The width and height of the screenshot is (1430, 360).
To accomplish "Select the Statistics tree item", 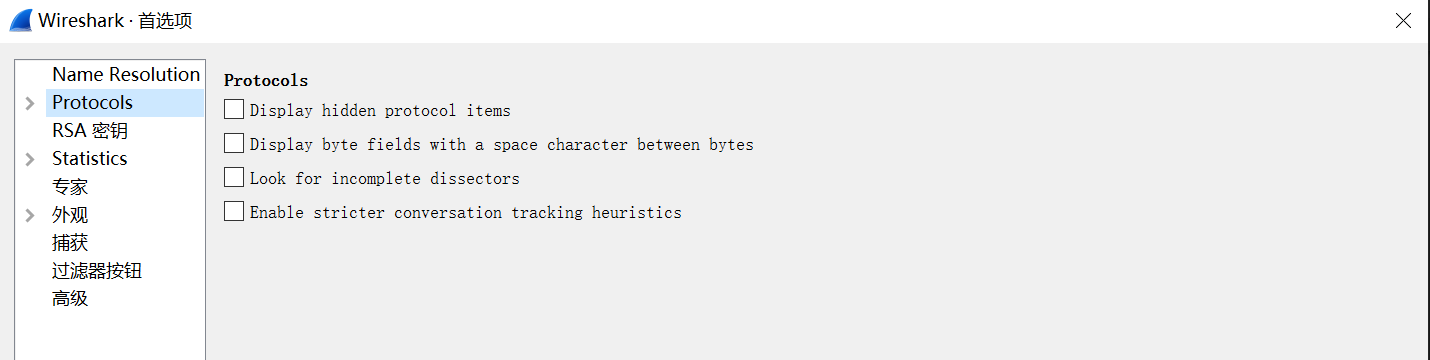I will pos(90,158).
